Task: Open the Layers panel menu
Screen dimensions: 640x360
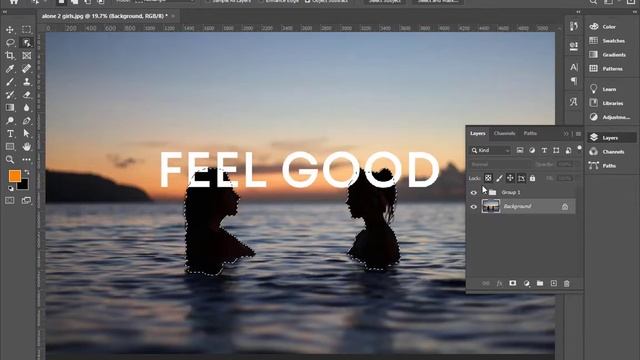Action: tap(578, 134)
